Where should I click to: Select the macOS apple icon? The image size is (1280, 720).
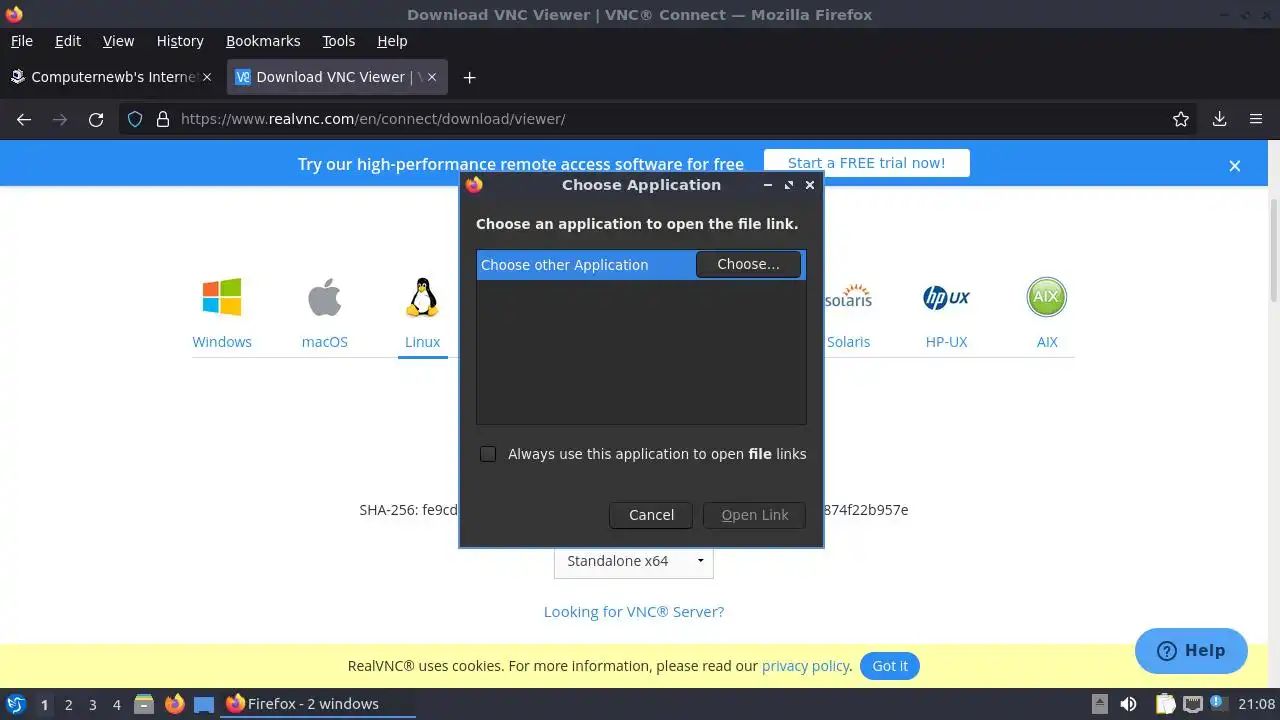tap(325, 297)
